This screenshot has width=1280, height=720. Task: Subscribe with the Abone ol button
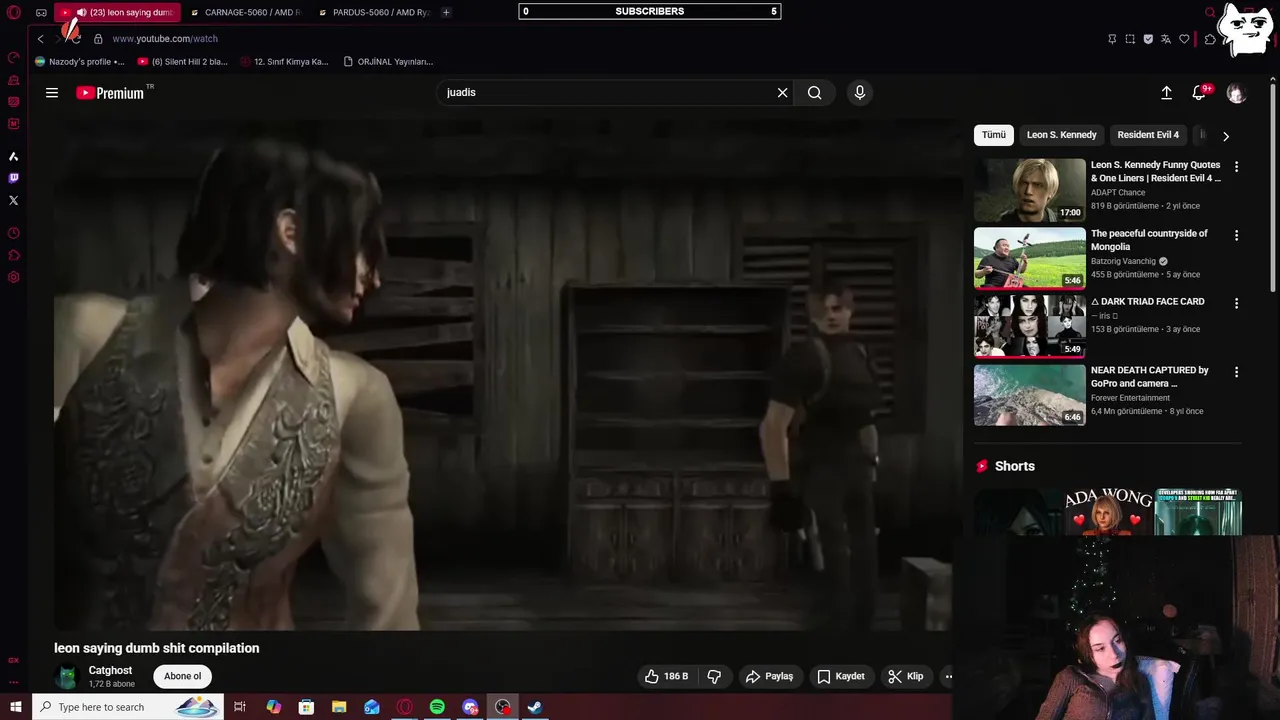click(182, 676)
